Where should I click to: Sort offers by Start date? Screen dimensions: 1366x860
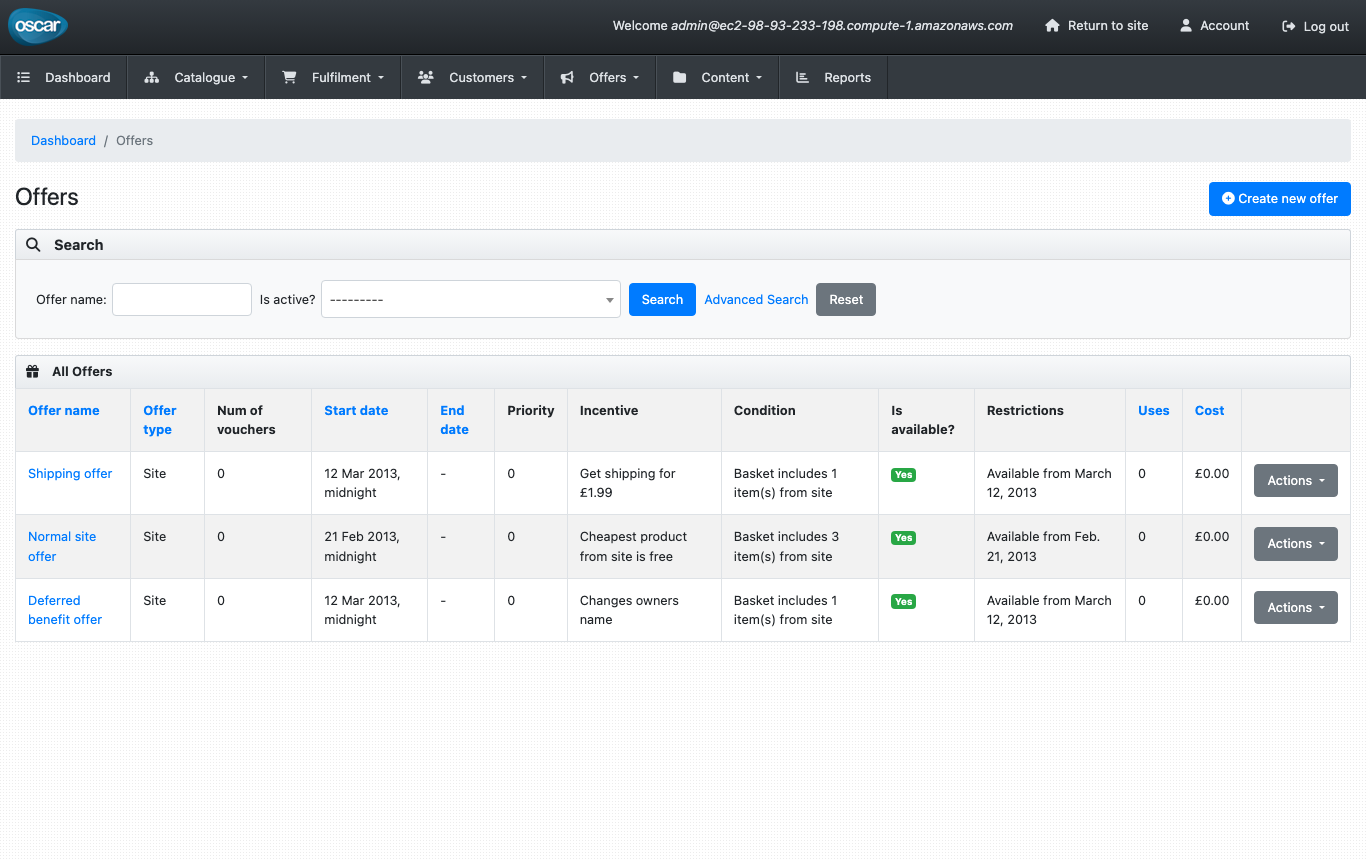point(356,411)
